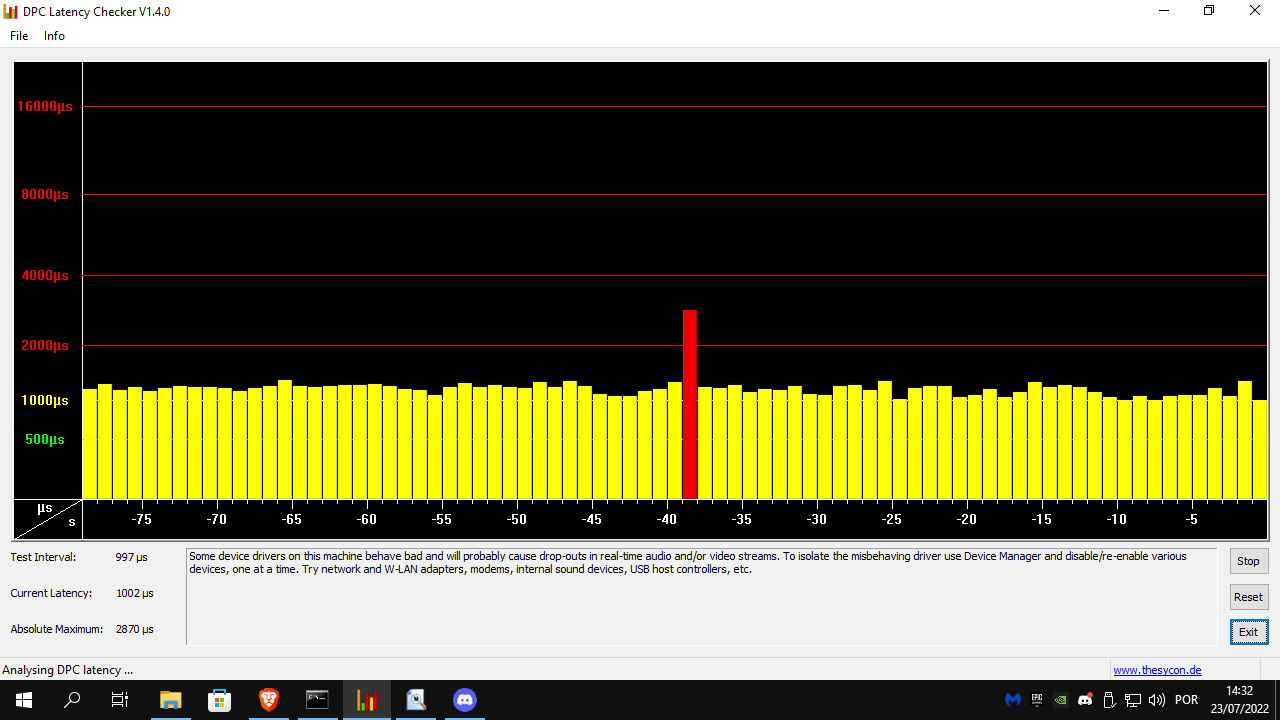Image resolution: width=1280 pixels, height=720 pixels.
Task: Open the File menu
Action: (x=19, y=36)
